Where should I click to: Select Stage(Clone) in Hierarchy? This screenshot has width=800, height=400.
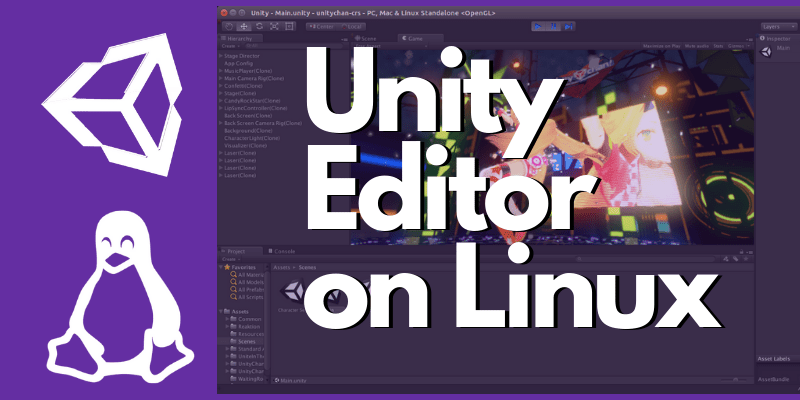point(240,93)
